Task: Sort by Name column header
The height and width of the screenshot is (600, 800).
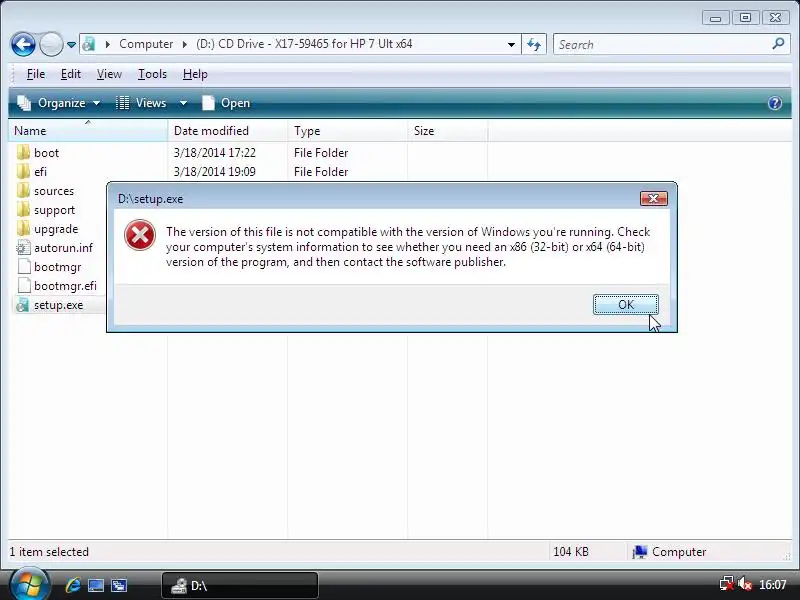Action: point(88,131)
